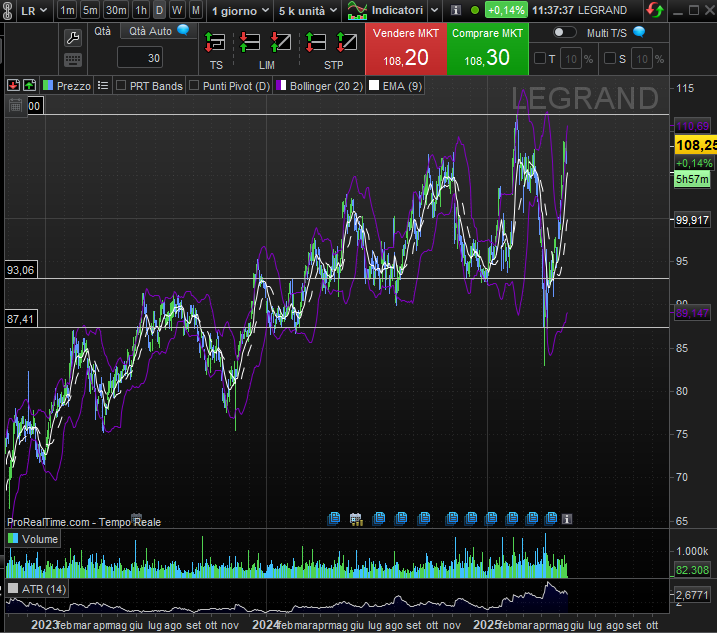The height and width of the screenshot is (633, 717).
Task: Open the 5 k unità dropdown
Action: (308, 11)
